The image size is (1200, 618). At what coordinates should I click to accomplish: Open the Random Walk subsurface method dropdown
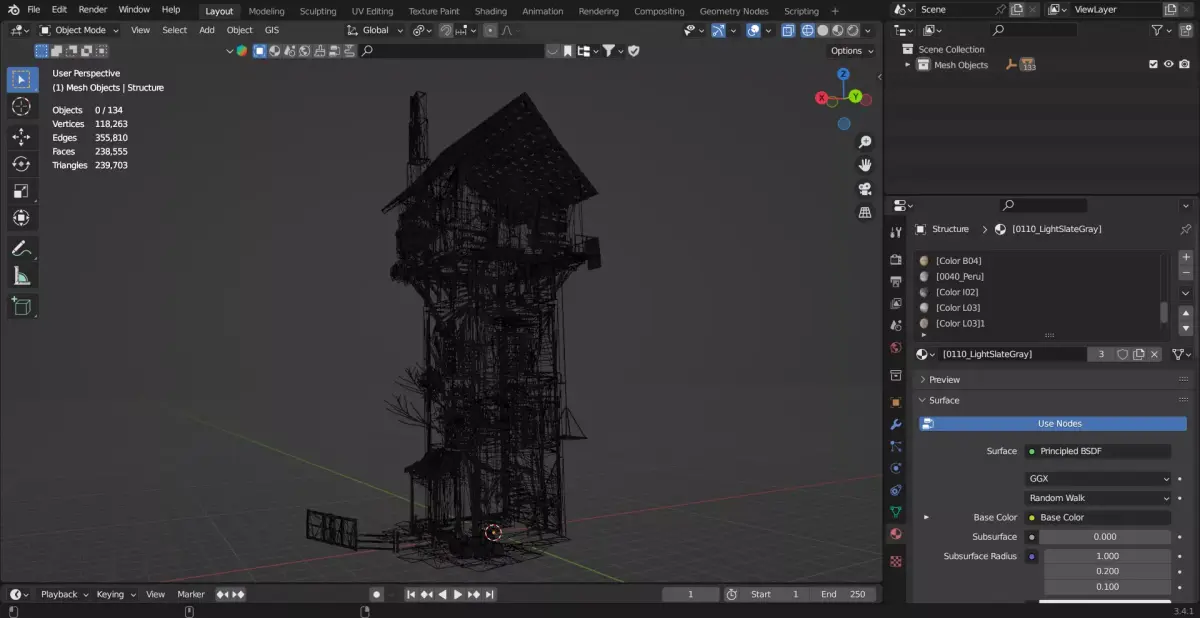(1098, 498)
